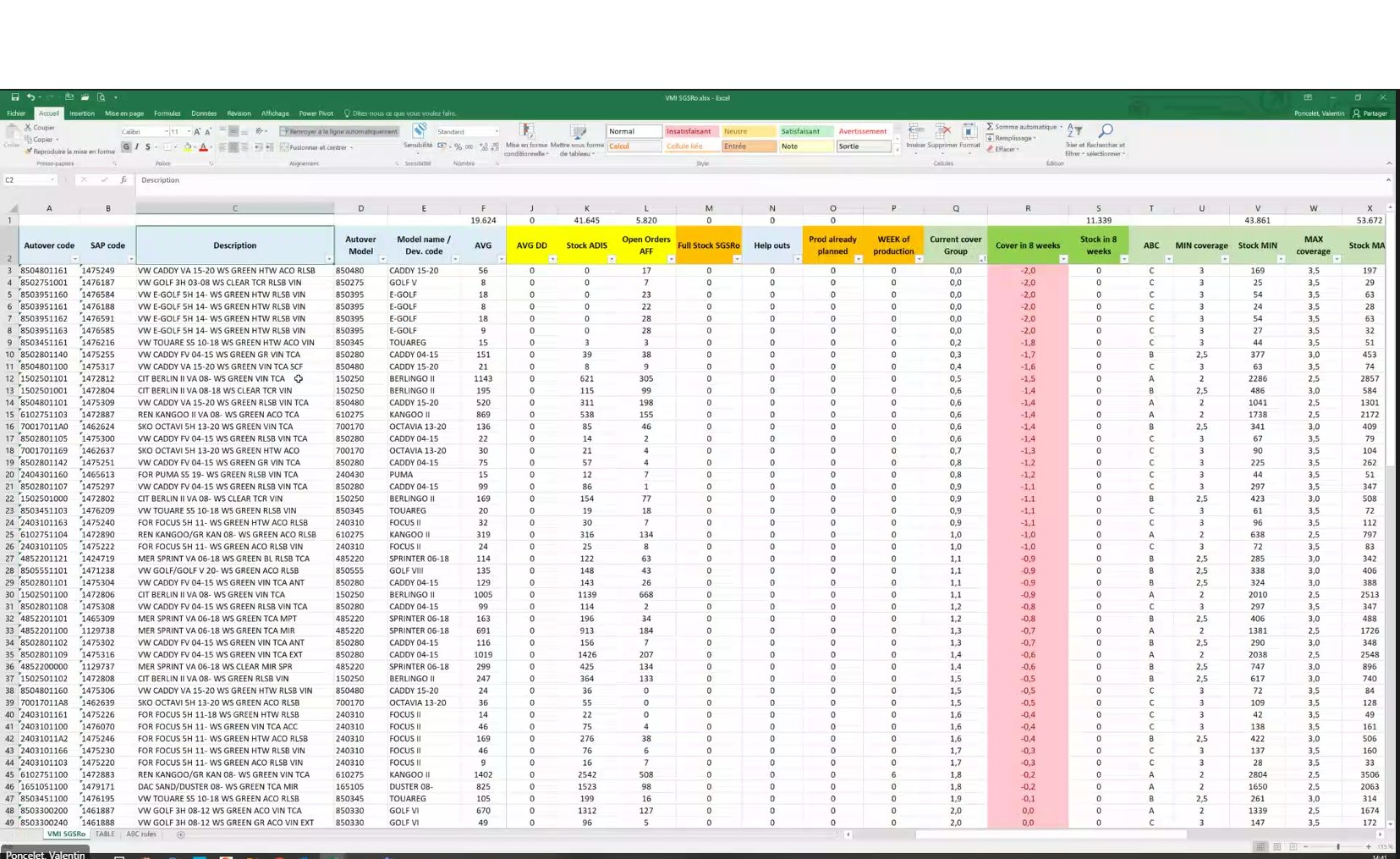This screenshot has width=1400, height=859.
Task: Click the font color A icon
Action: 203,147
